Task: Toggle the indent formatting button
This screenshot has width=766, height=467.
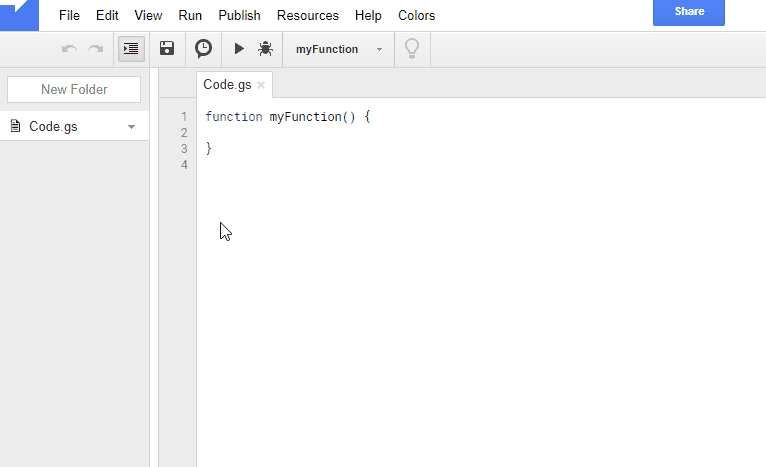Action: click(x=131, y=49)
